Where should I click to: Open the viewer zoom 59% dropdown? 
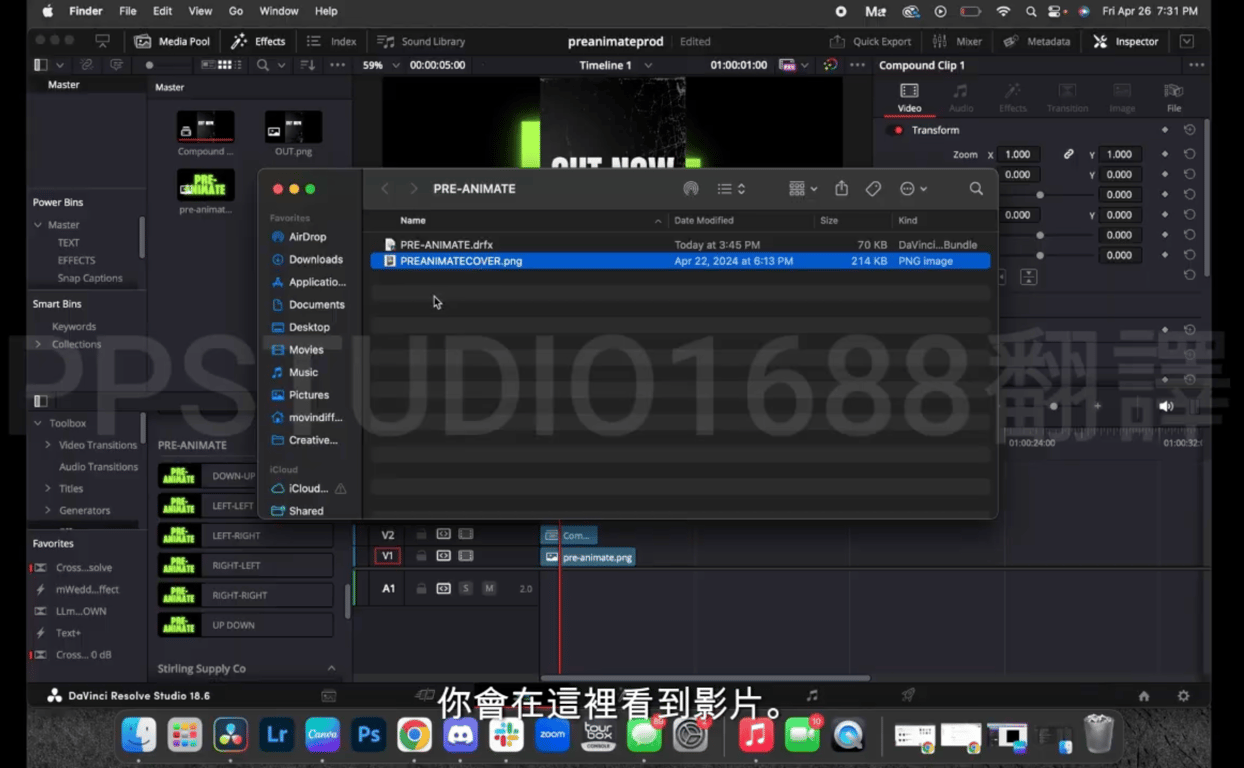[380, 65]
